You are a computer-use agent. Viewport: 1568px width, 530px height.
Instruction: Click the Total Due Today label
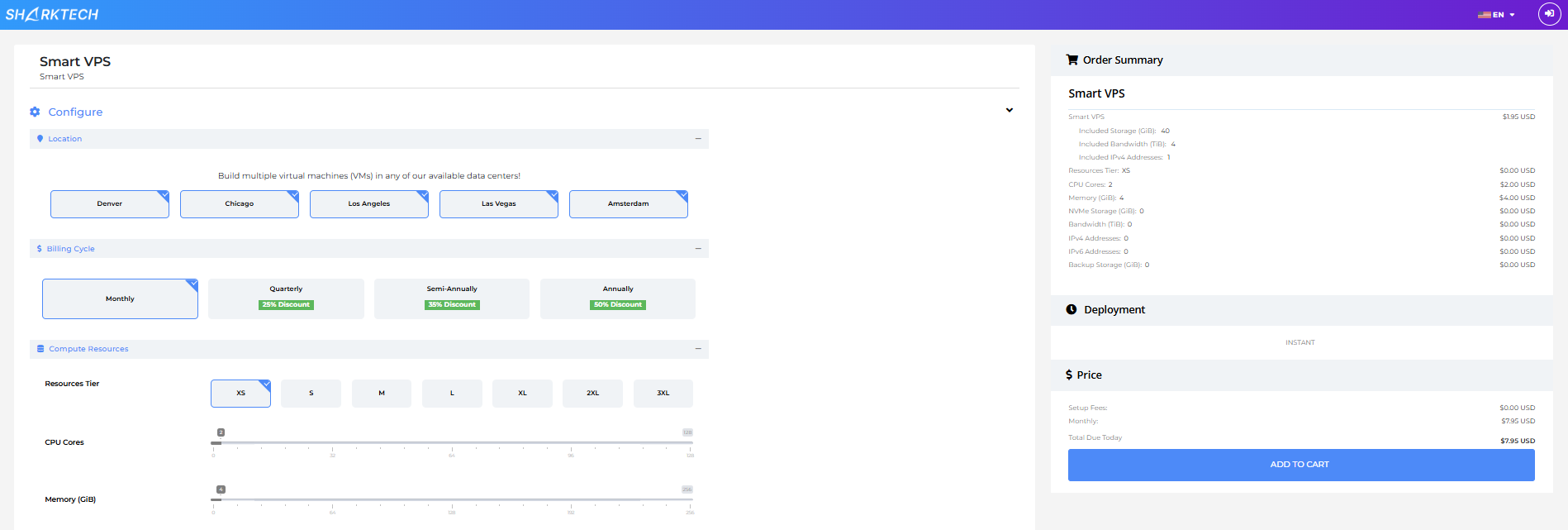pos(1095,437)
